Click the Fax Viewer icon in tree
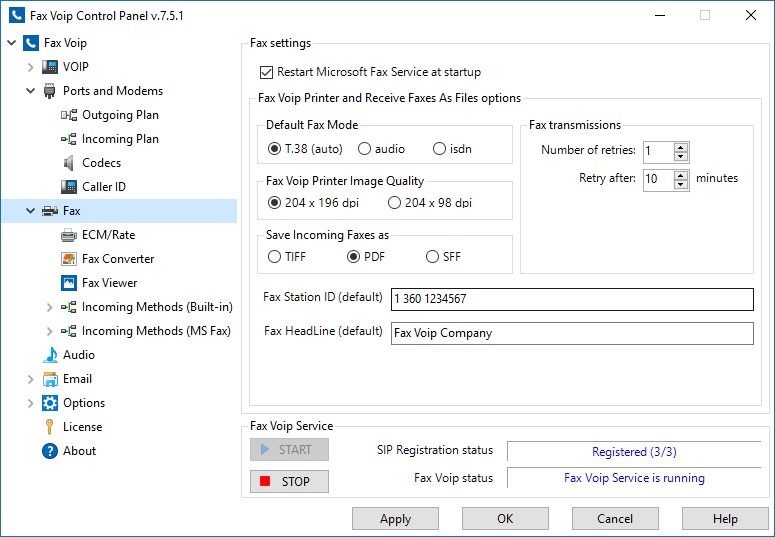Viewport: 775px width, 537px height. tap(69, 283)
